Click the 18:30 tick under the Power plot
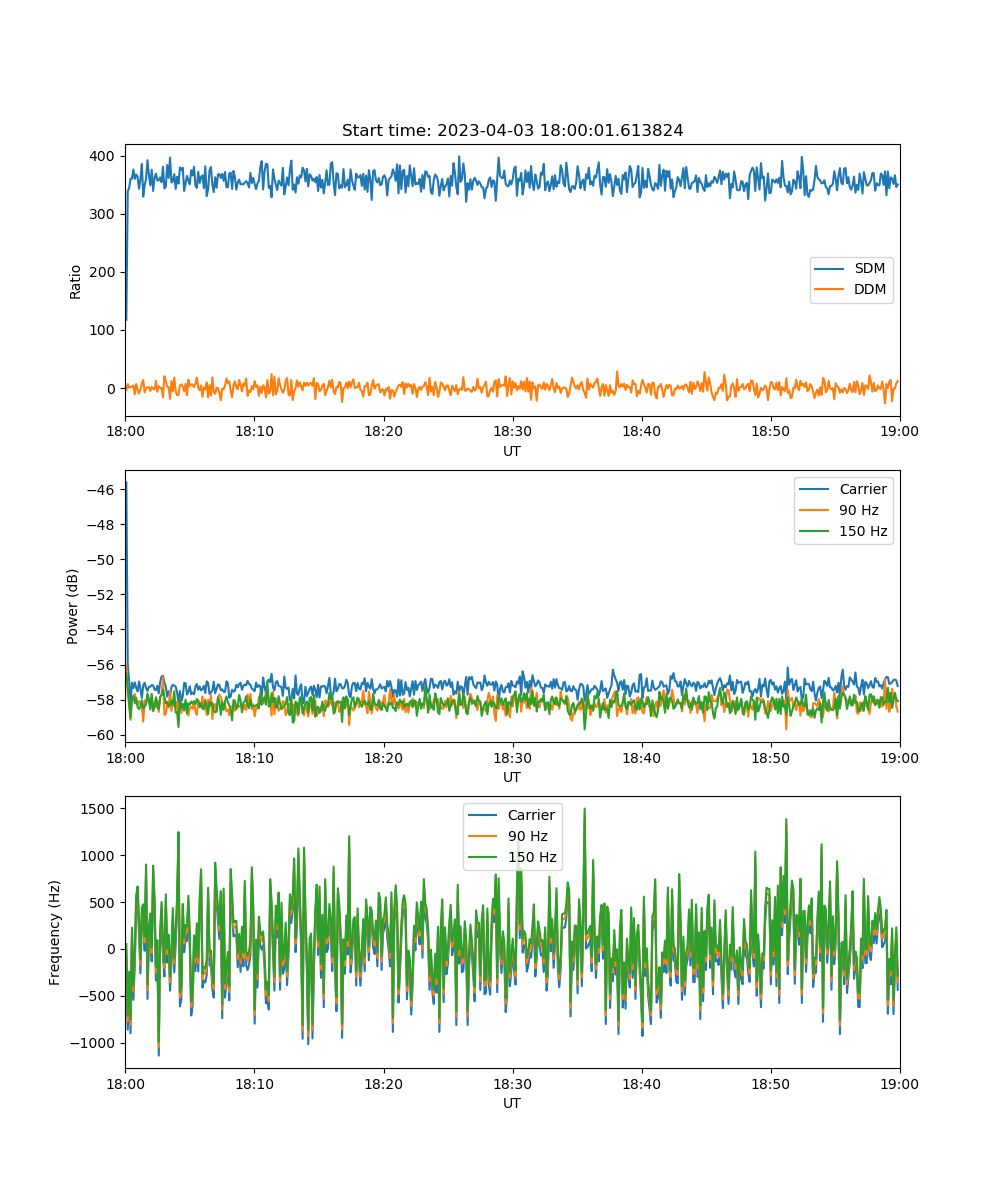 tap(512, 757)
